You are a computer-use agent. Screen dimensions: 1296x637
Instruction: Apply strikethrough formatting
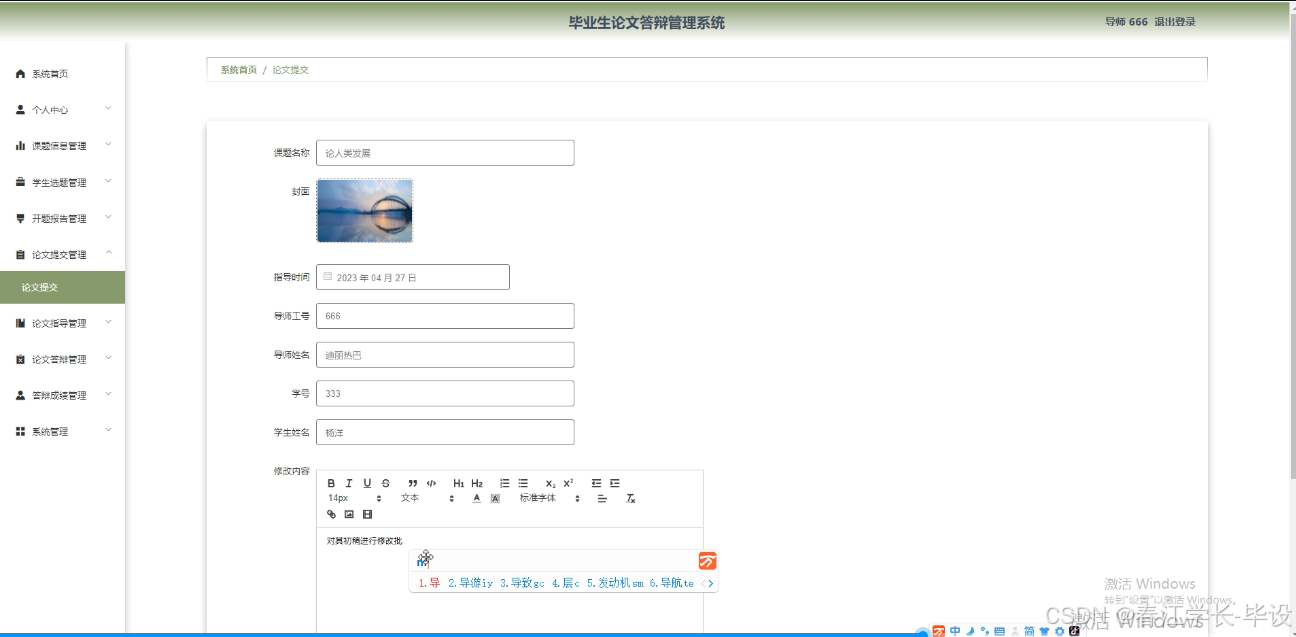(x=385, y=483)
